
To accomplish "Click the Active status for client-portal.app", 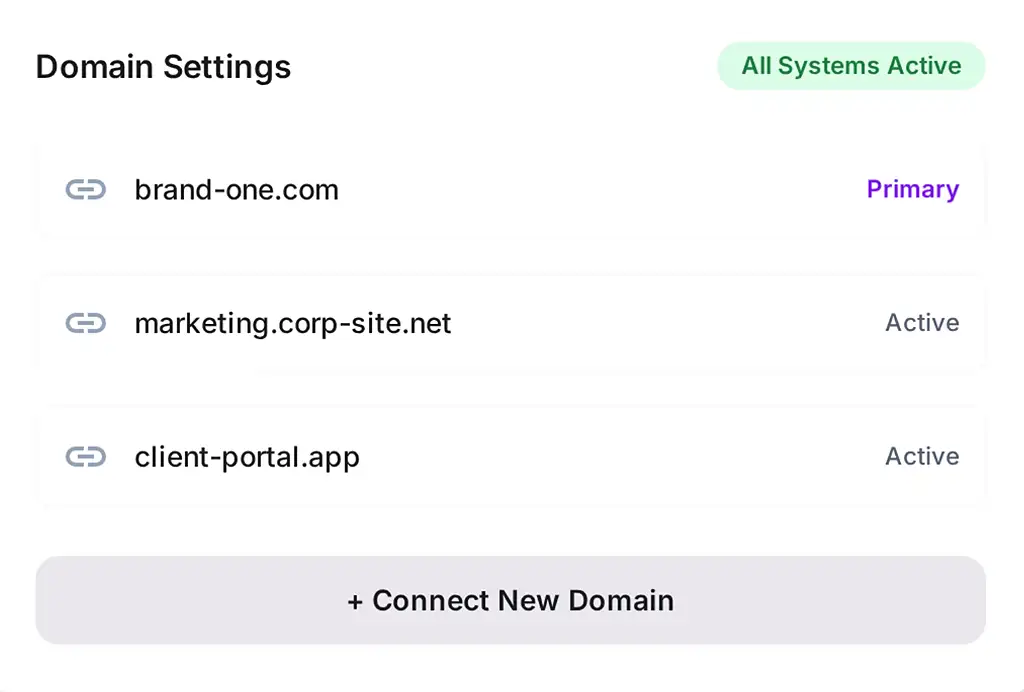I will (922, 457).
